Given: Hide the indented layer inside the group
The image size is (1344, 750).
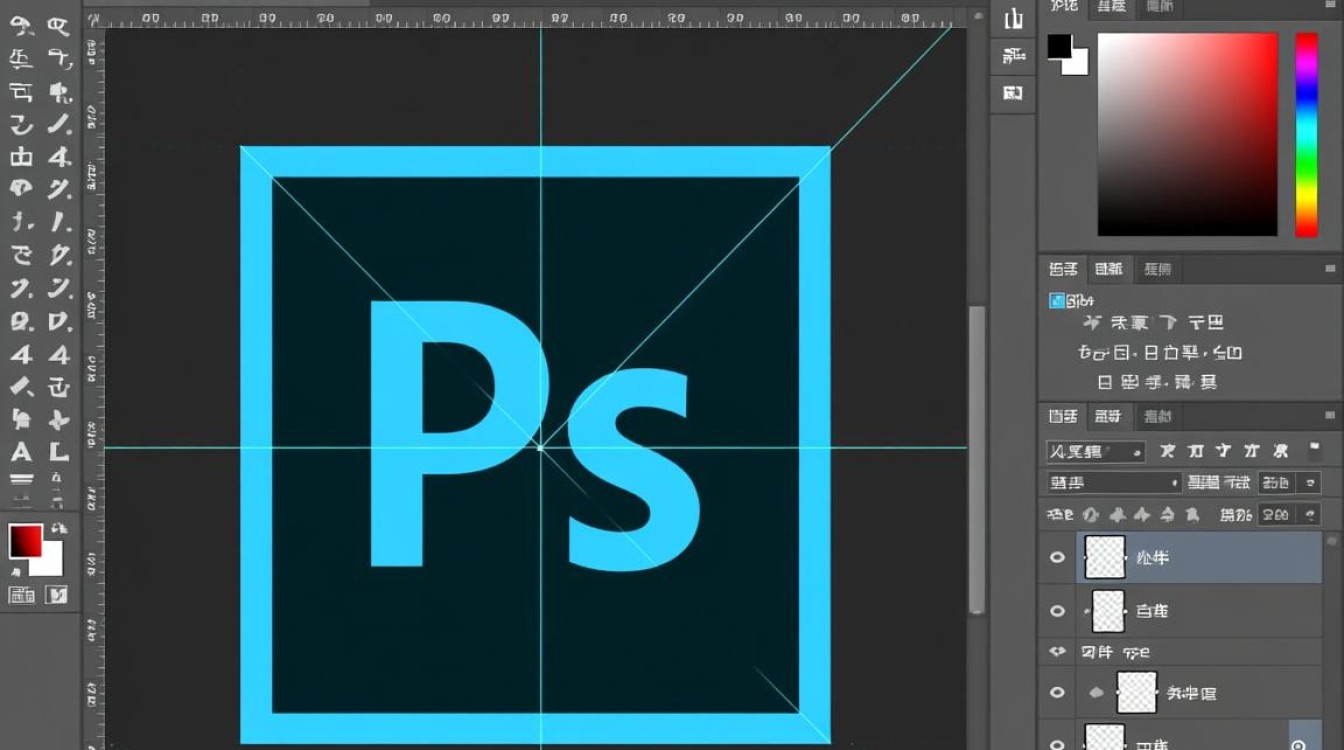Looking at the screenshot, I should click(x=1057, y=692).
